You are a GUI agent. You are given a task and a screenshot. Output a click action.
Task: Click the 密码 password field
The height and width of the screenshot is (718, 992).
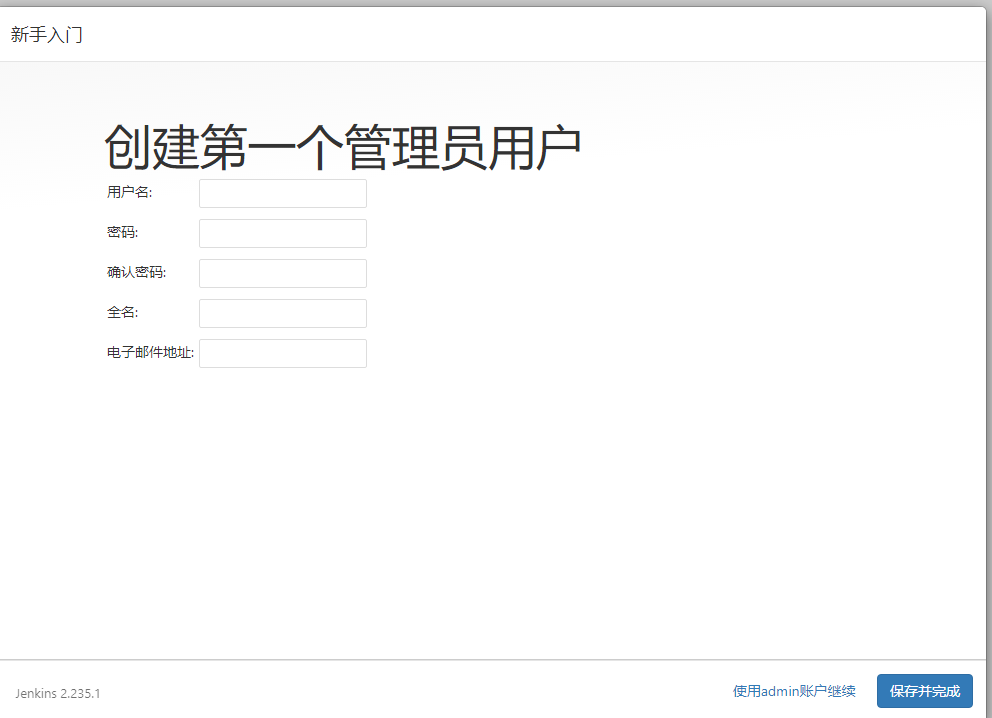282,233
